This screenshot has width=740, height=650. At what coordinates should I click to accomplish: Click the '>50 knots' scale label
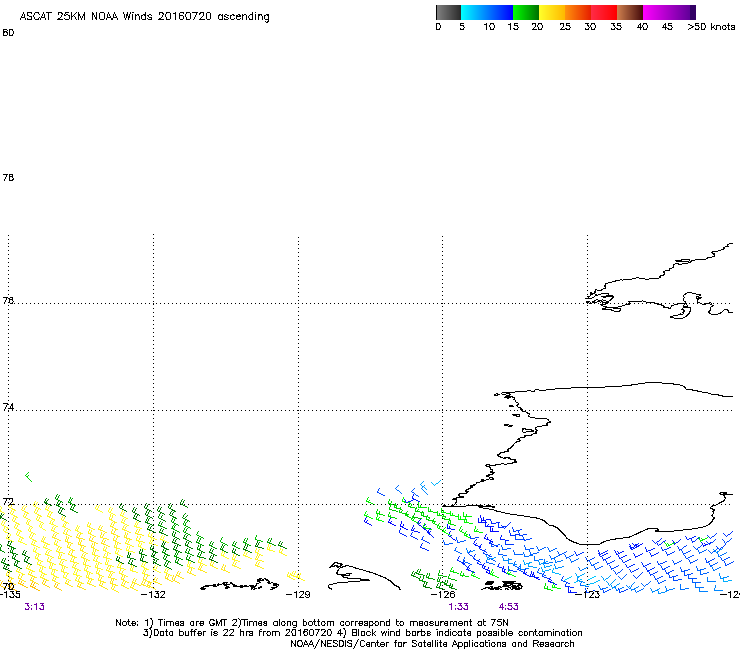point(711,27)
